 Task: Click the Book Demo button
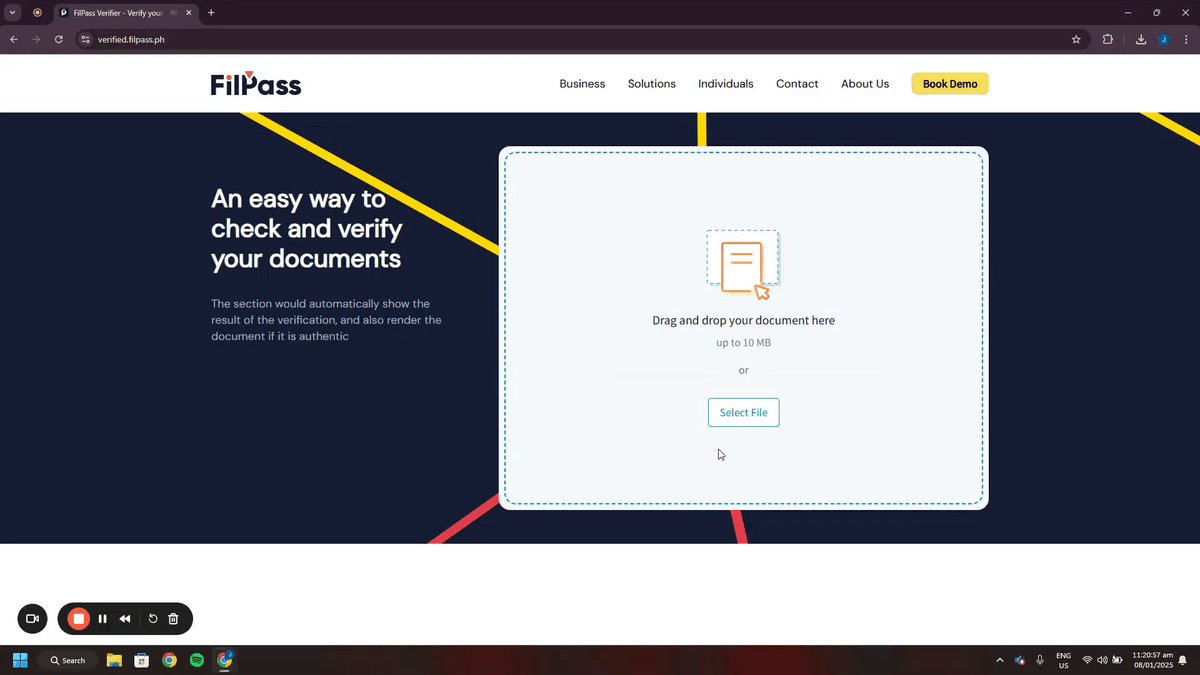(x=950, y=84)
